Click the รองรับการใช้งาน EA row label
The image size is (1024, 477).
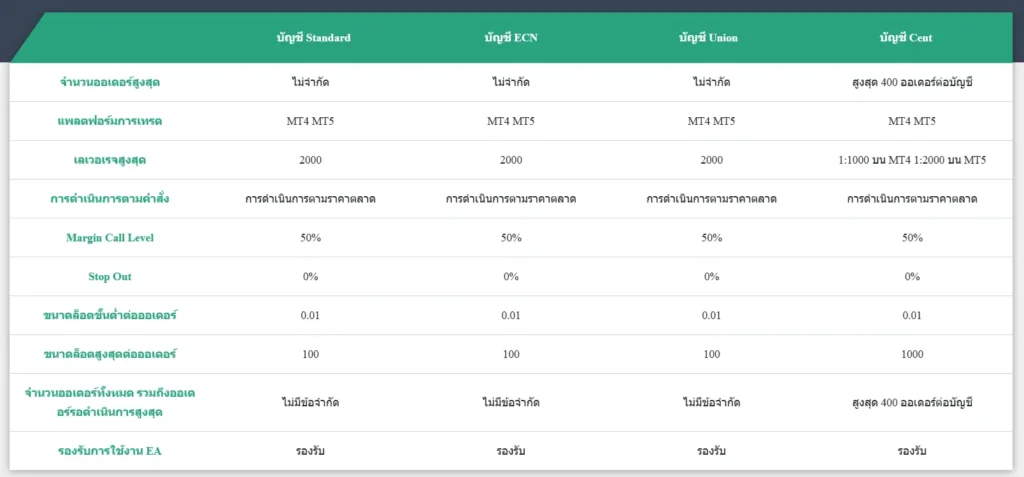(110, 451)
